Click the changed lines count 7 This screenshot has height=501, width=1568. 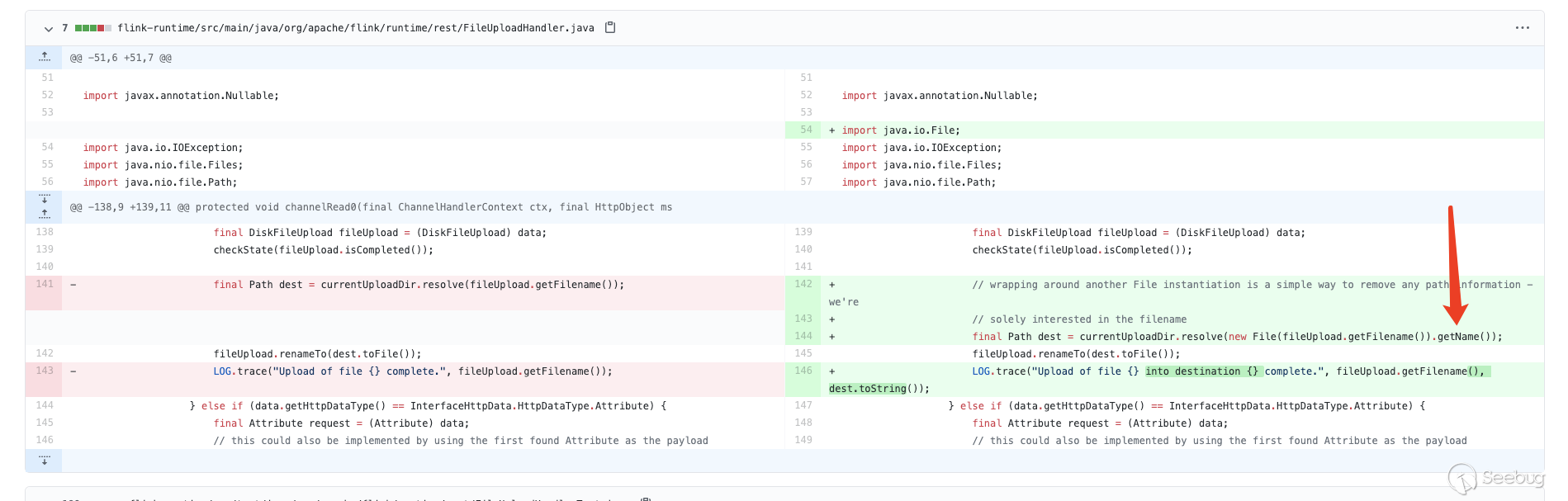coord(65,28)
